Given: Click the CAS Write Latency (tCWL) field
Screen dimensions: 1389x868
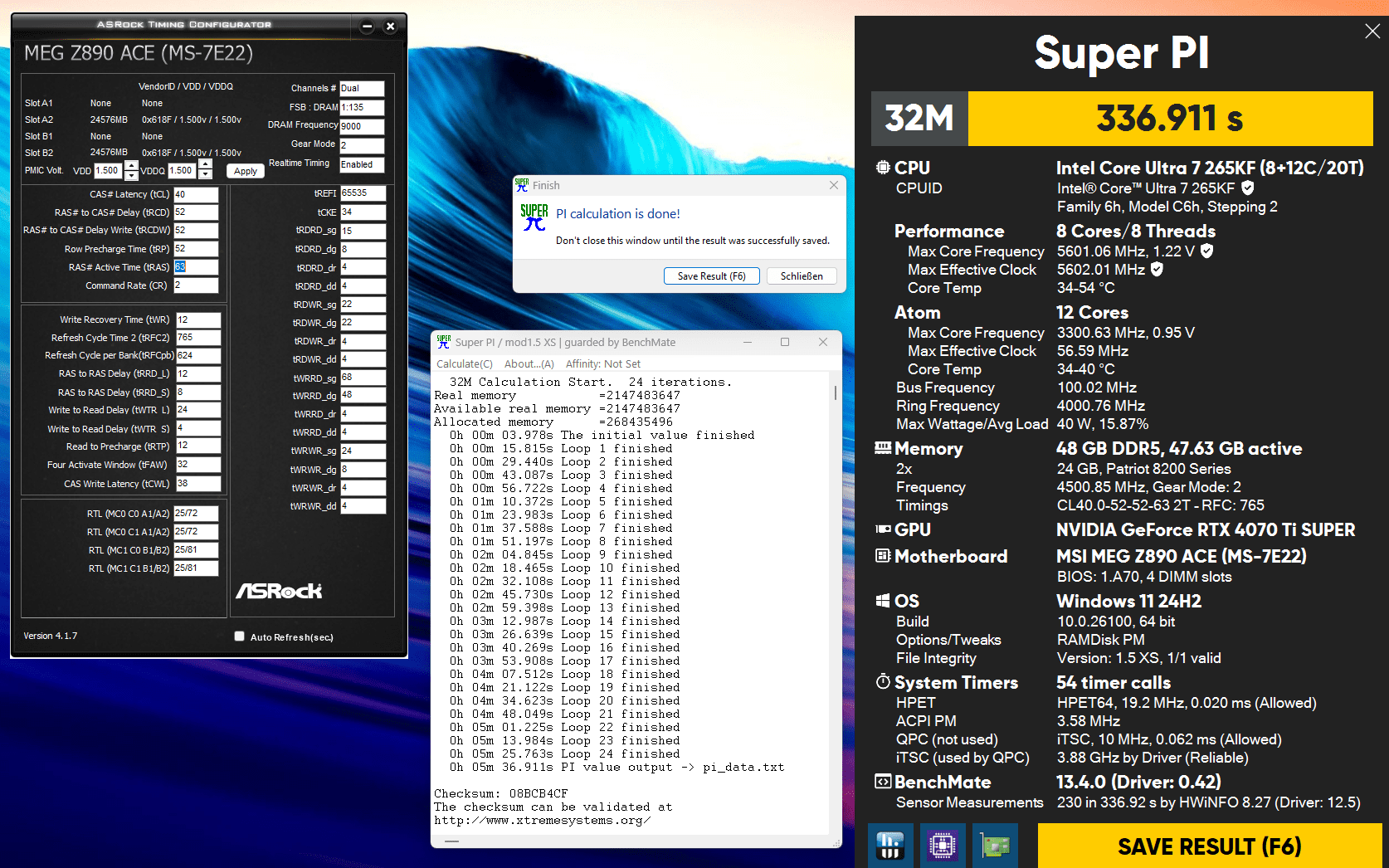Looking at the screenshot, I should pos(198,483).
